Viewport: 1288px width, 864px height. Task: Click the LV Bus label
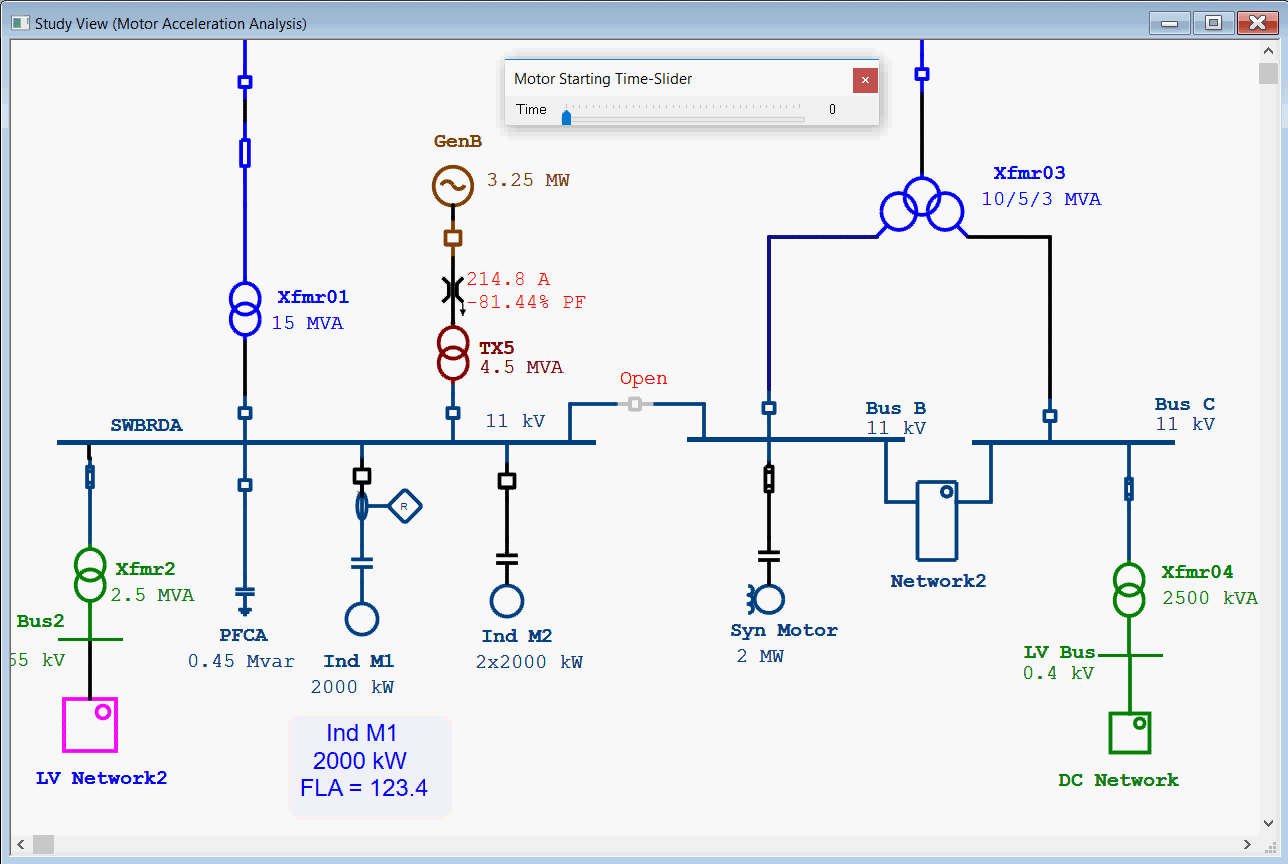1059,652
